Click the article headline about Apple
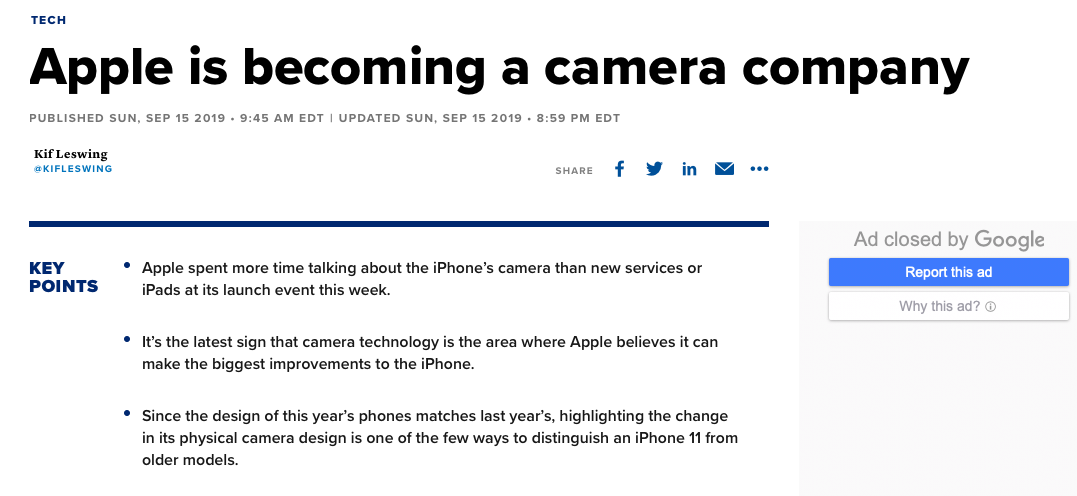Screen dimensions: 1077x496 click(499, 68)
